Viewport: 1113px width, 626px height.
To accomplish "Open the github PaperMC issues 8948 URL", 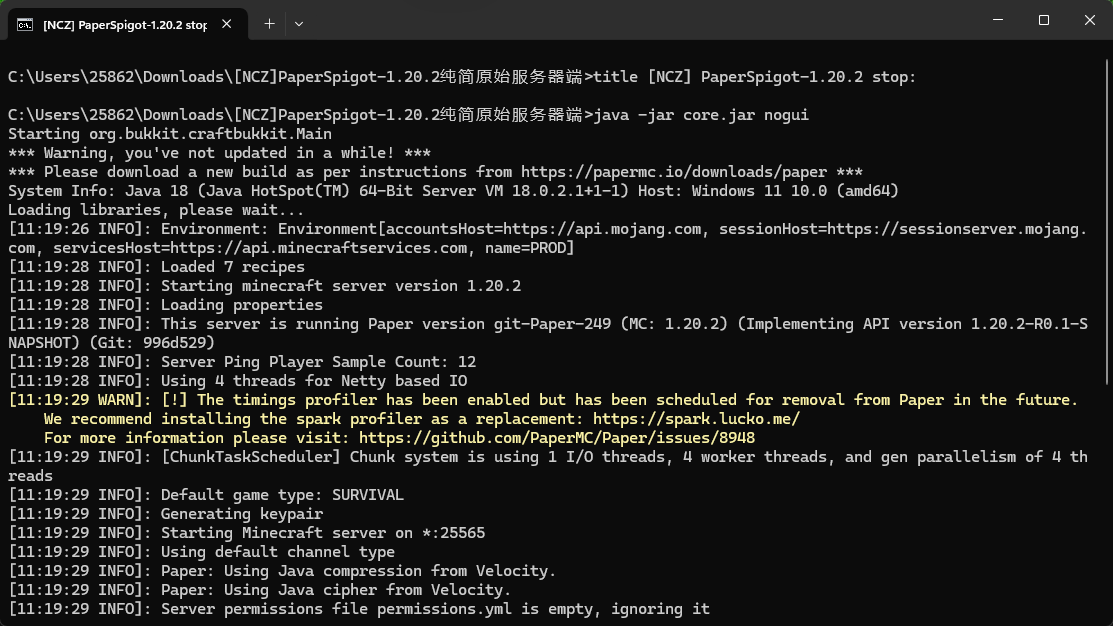I will click(x=556, y=439).
